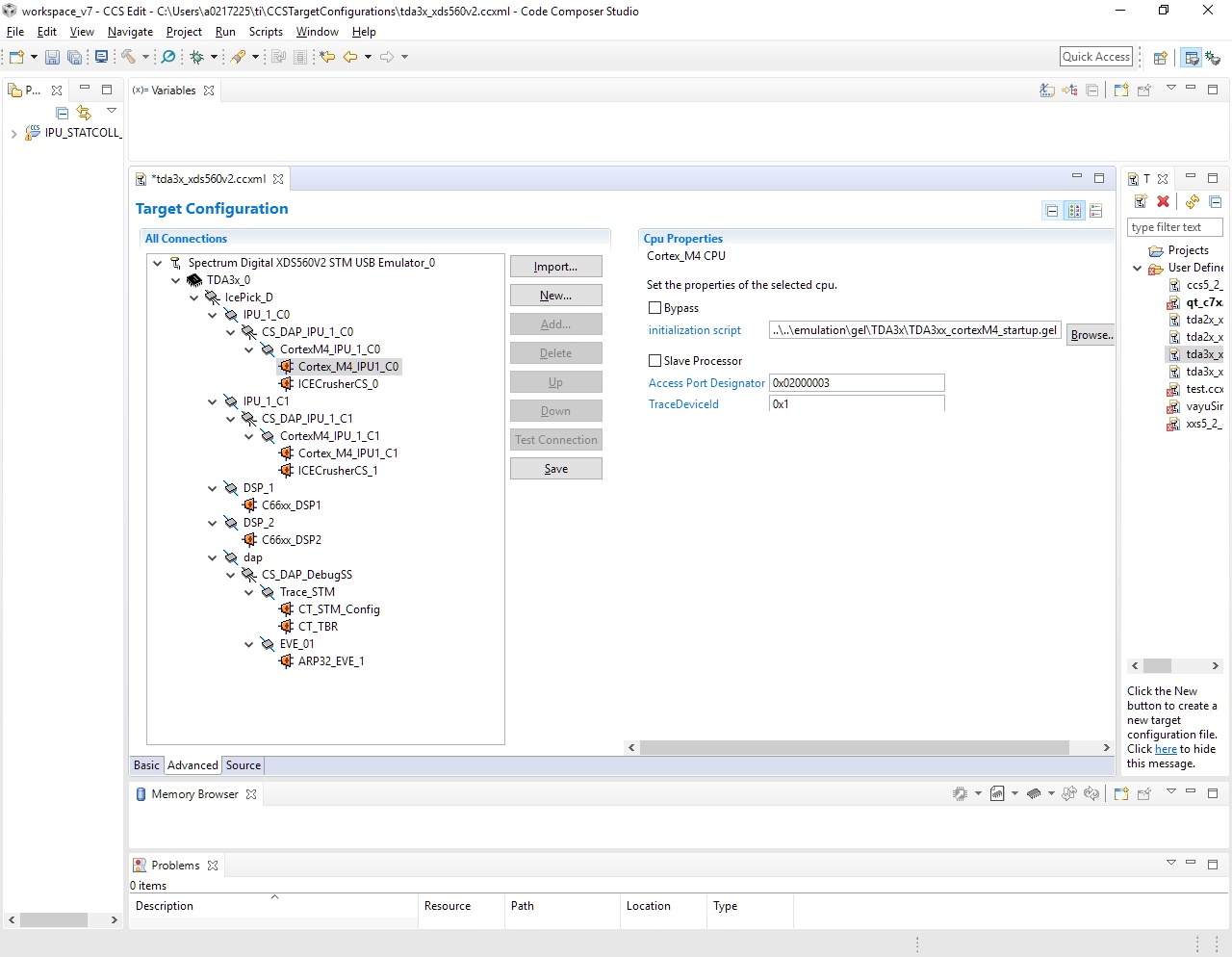The height and width of the screenshot is (957, 1232).
Task: Collapse all connections in Target Configuration header
Action: [x=1052, y=211]
